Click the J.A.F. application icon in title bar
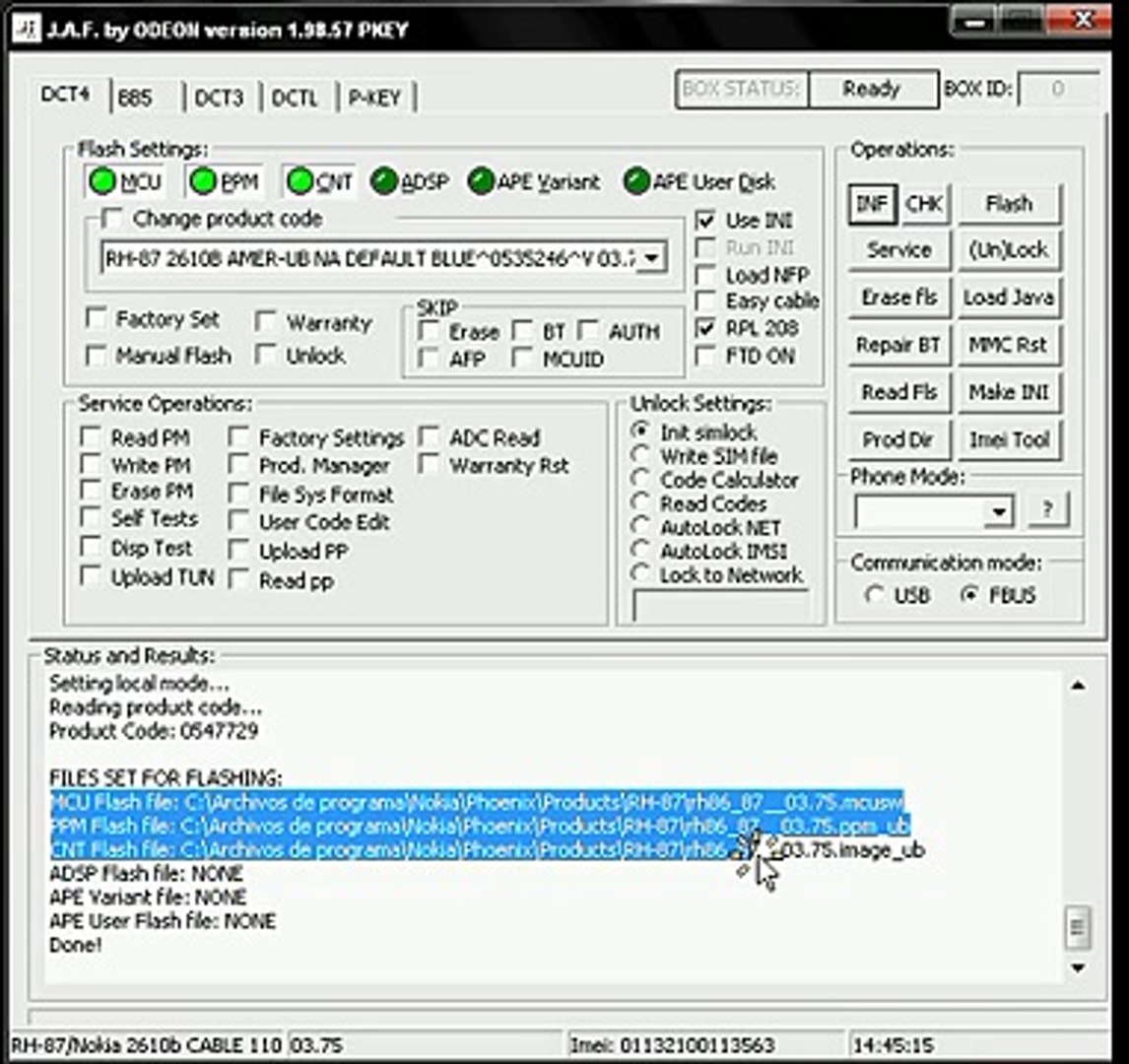The width and height of the screenshot is (1129, 1064). 27,29
